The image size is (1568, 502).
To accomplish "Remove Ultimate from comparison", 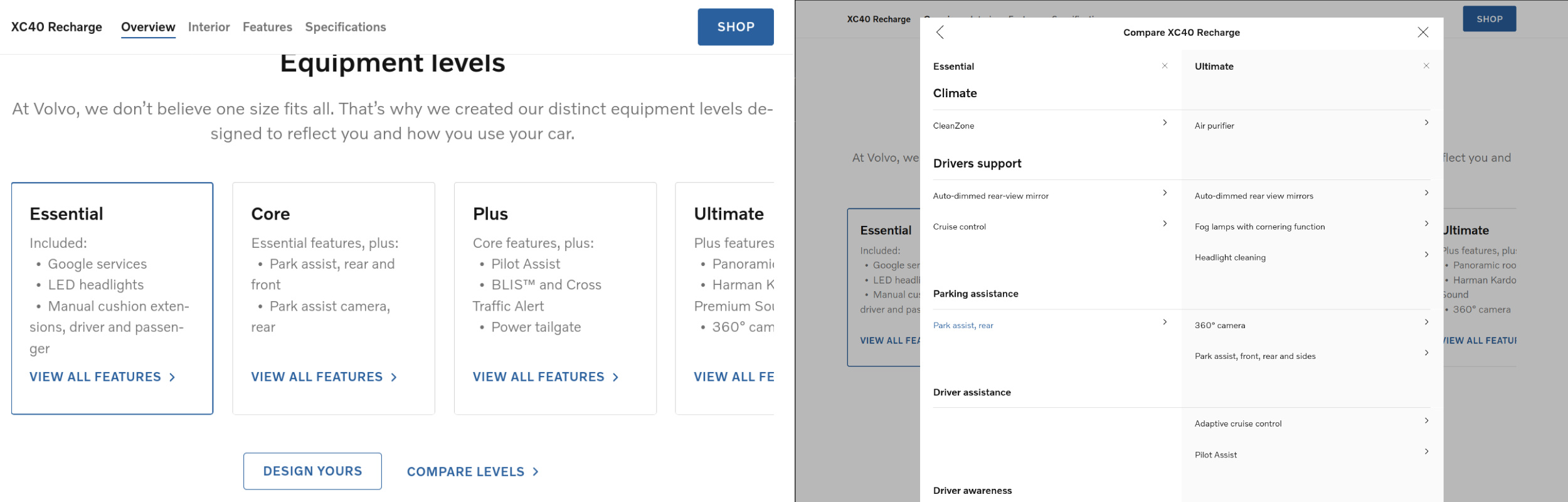I will point(1426,66).
